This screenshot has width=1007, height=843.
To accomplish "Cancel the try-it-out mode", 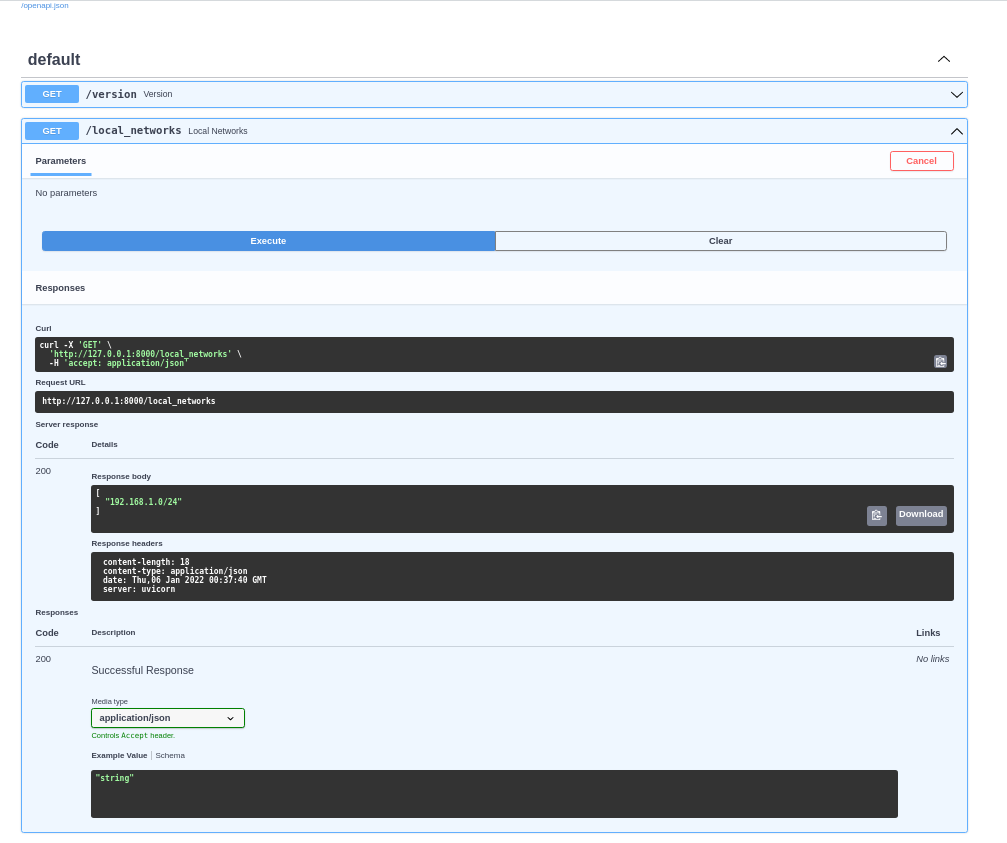I will (921, 161).
